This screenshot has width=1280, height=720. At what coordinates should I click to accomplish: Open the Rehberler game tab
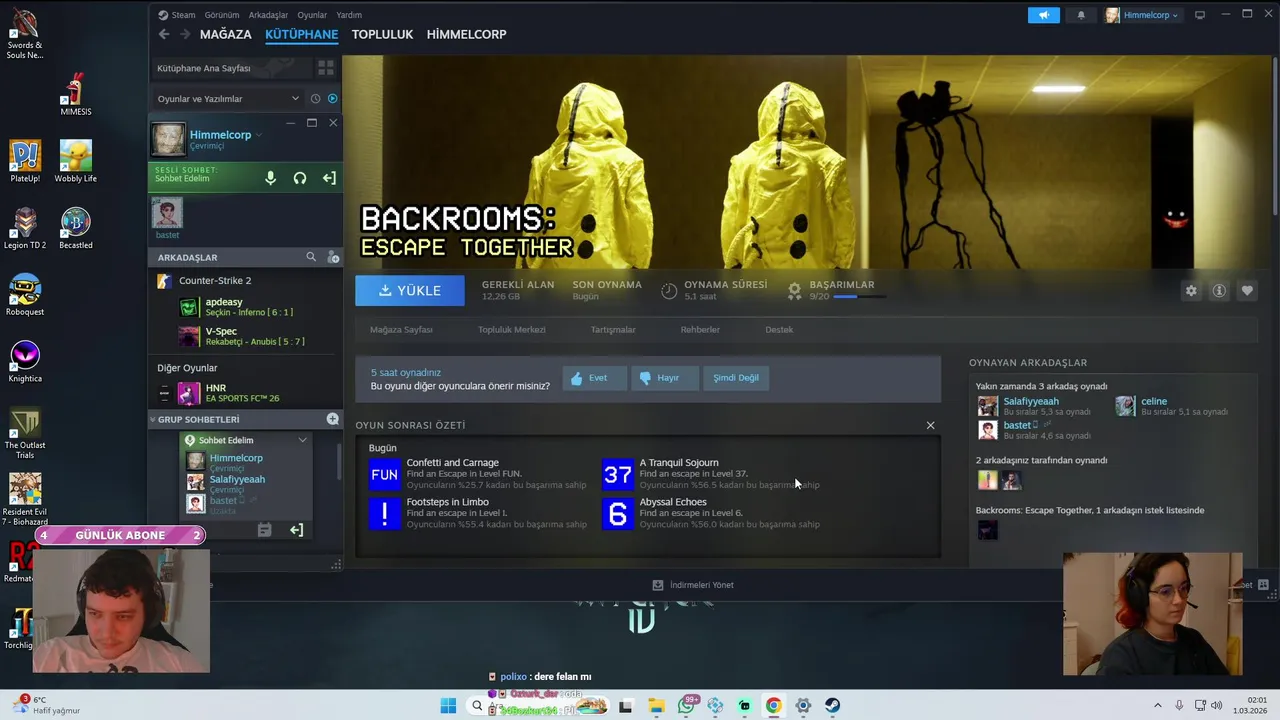[700, 329]
